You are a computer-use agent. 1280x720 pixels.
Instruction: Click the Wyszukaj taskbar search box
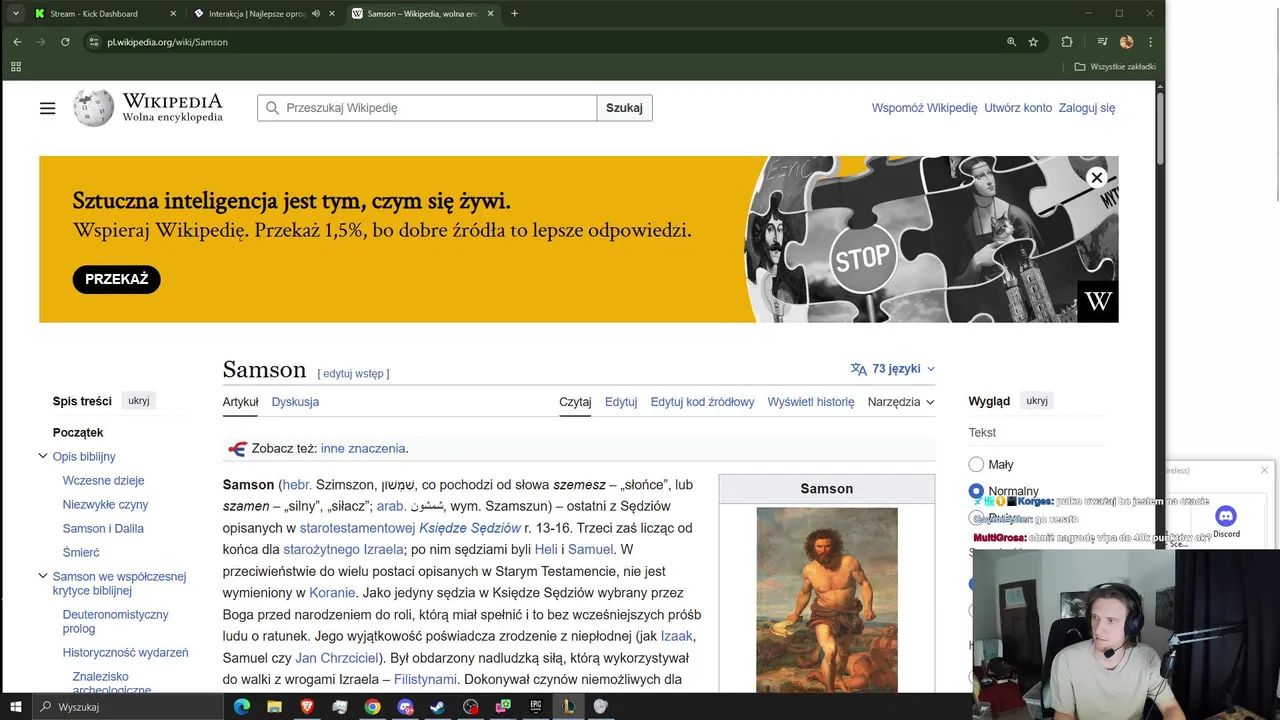tap(130, 707)
